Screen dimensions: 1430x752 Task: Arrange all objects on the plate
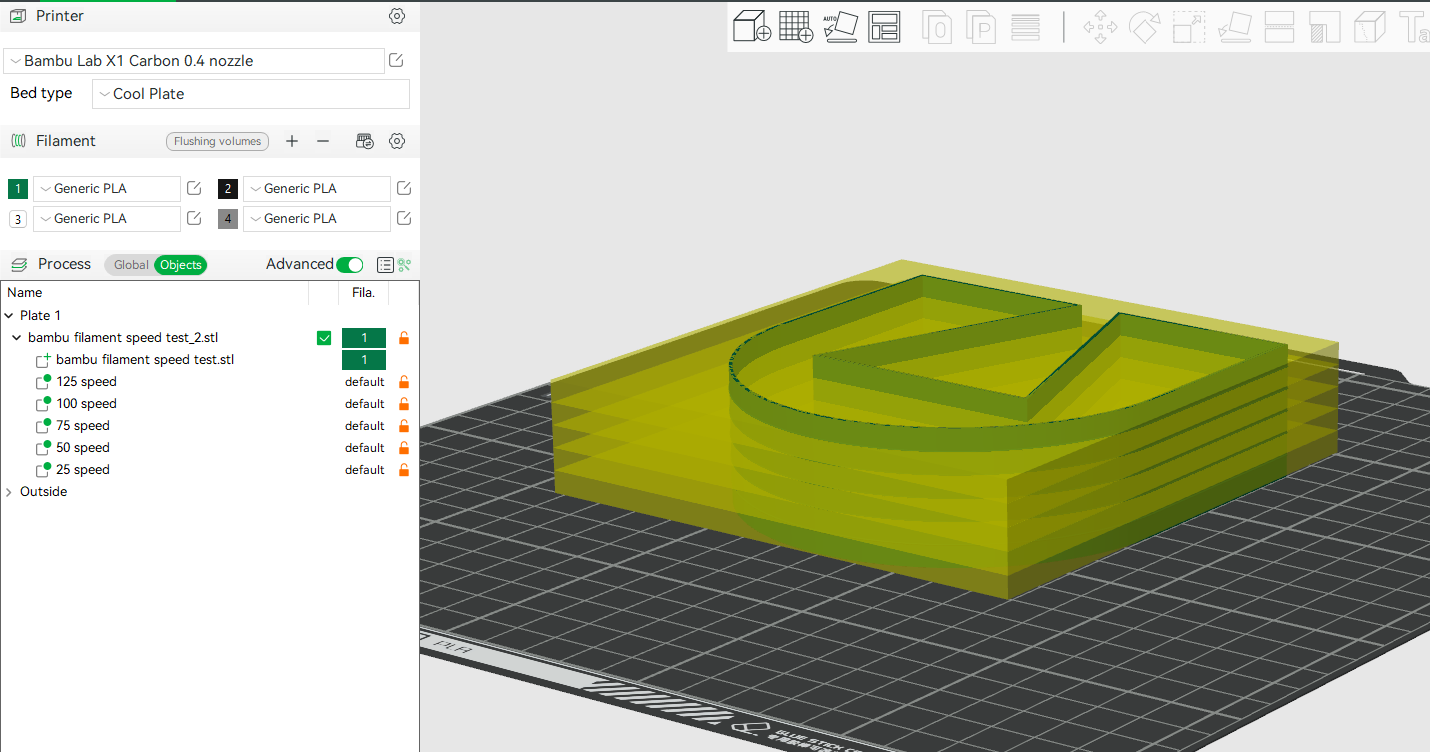click(x=884, y=27)
